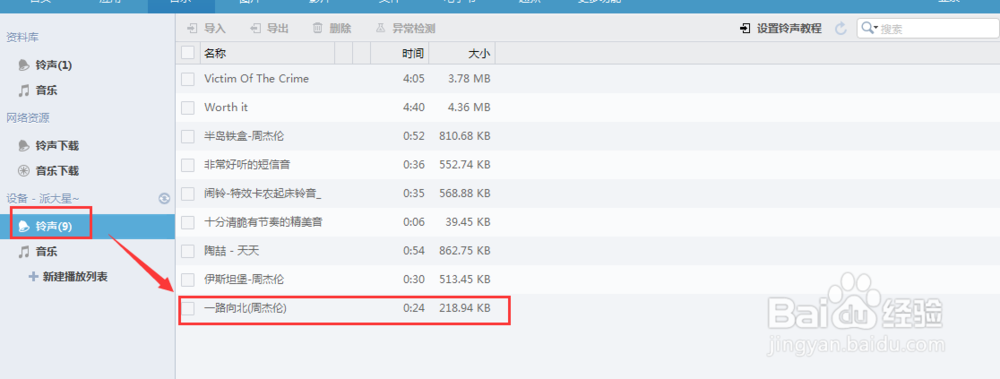Check the box for Victim Of The Crime
This screenshot has width=1000, height=379.
point(188,79)
